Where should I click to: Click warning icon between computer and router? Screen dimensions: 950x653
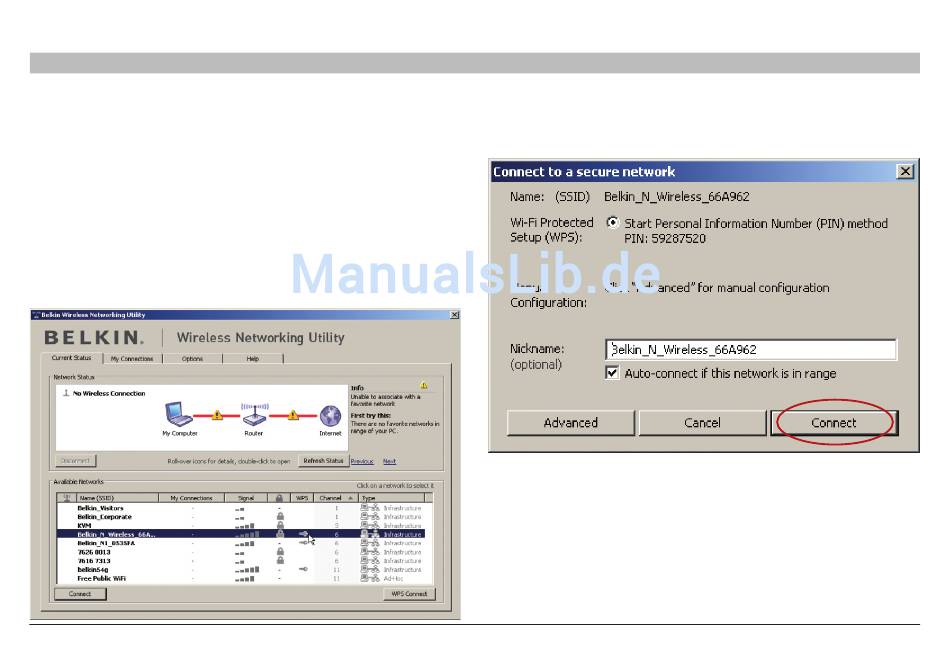[x=217, y=414]
